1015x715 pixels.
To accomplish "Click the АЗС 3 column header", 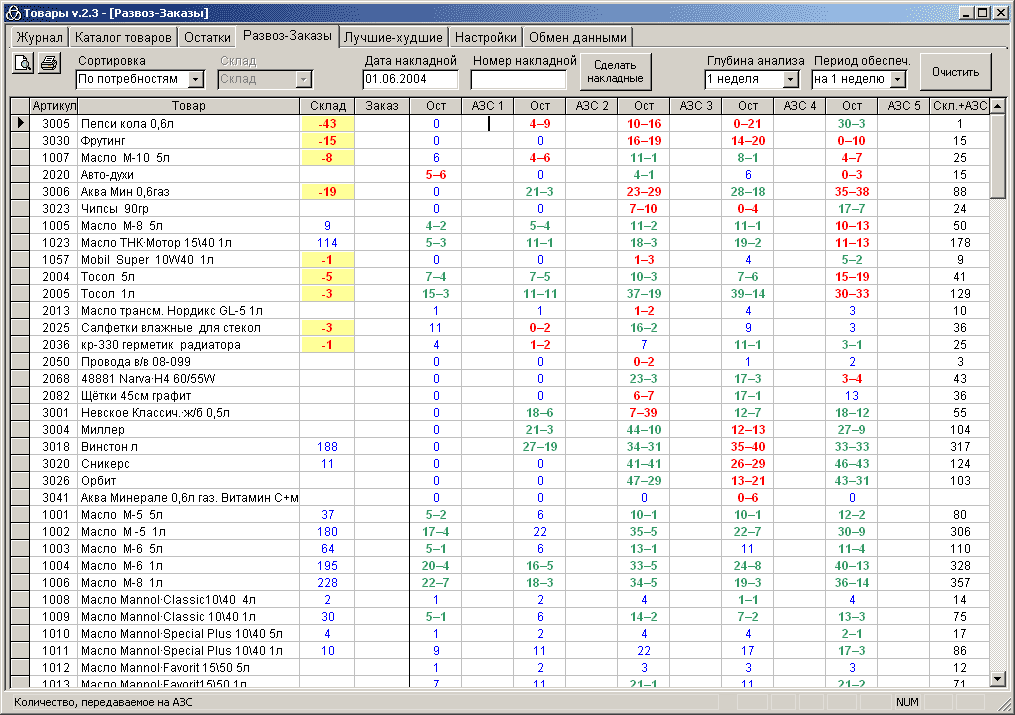I will click(696, 105).
